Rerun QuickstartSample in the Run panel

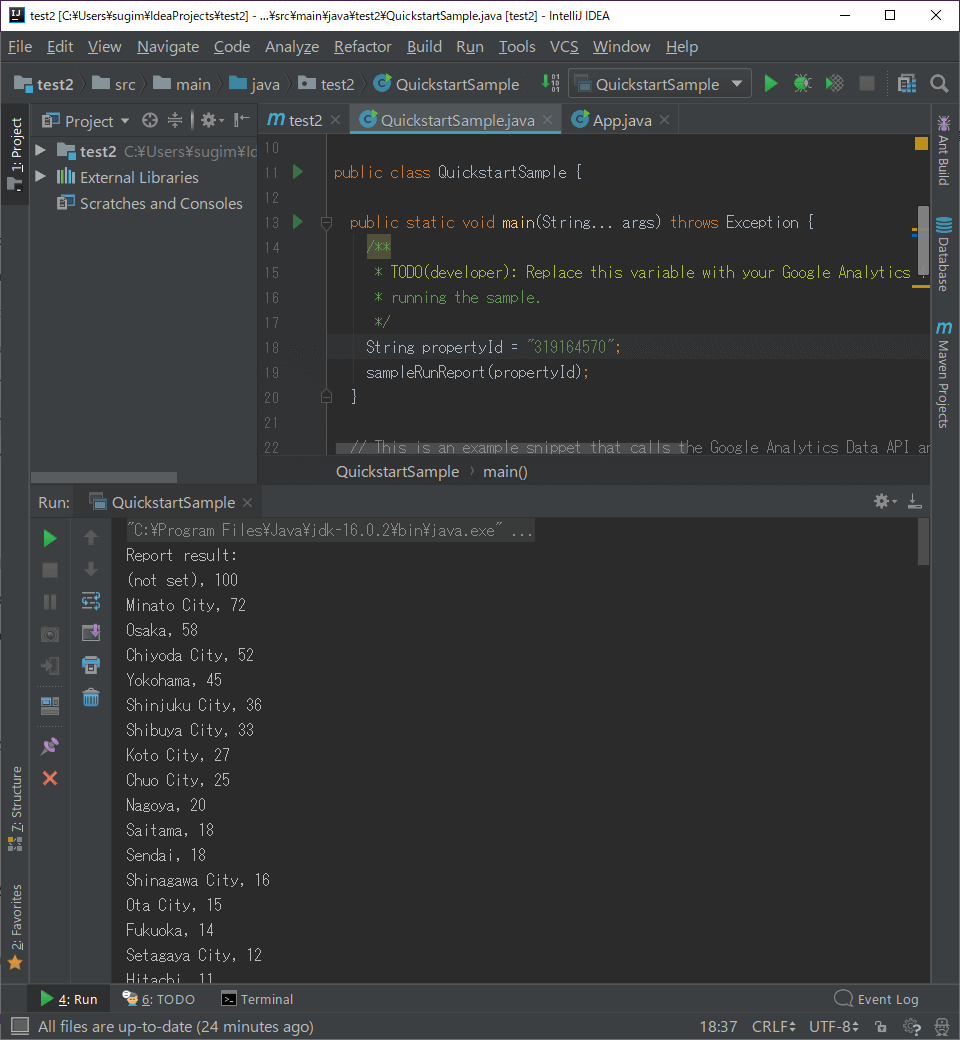click(50, 539)
